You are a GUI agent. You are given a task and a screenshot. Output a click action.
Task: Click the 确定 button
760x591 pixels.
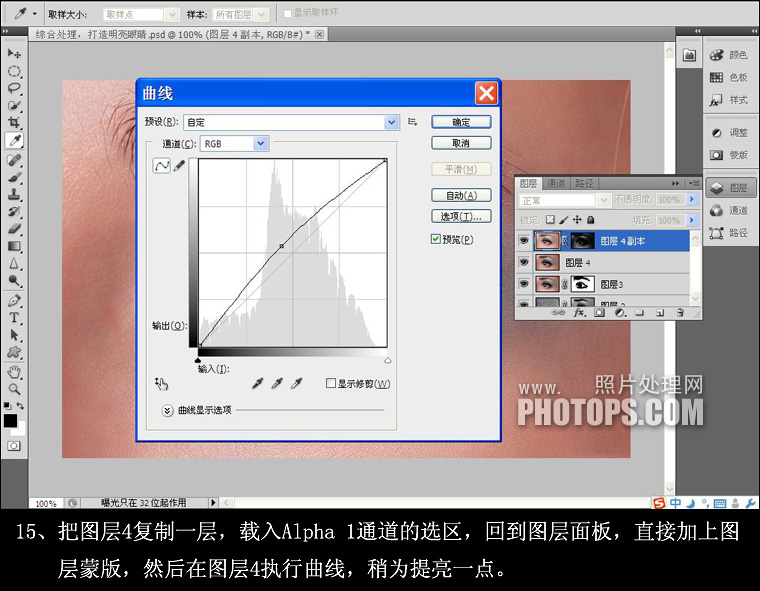(x=461, y=122)
